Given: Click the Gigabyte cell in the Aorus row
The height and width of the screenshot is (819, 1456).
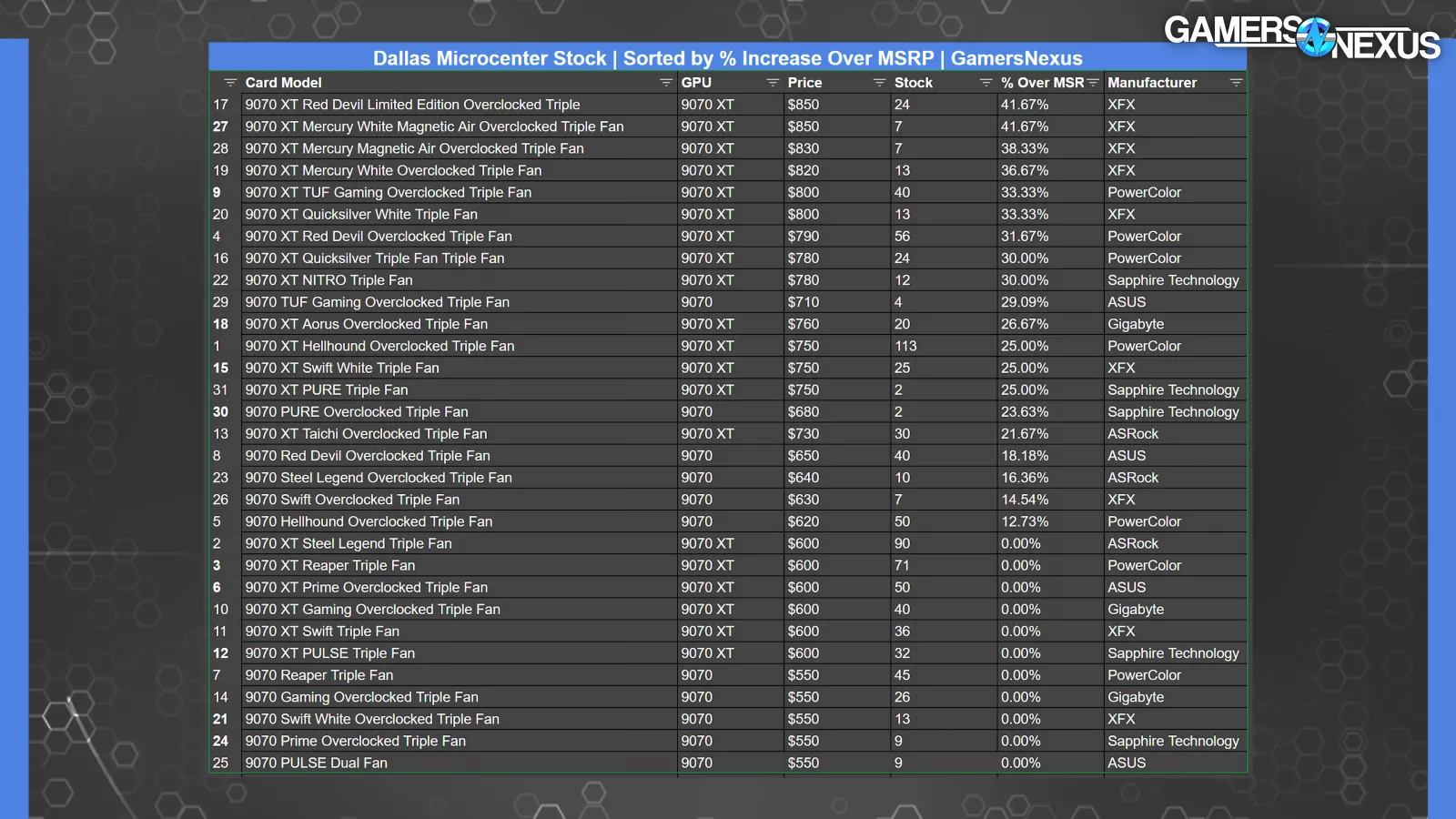Looking at the screenshot, I should pos(1136,324).
